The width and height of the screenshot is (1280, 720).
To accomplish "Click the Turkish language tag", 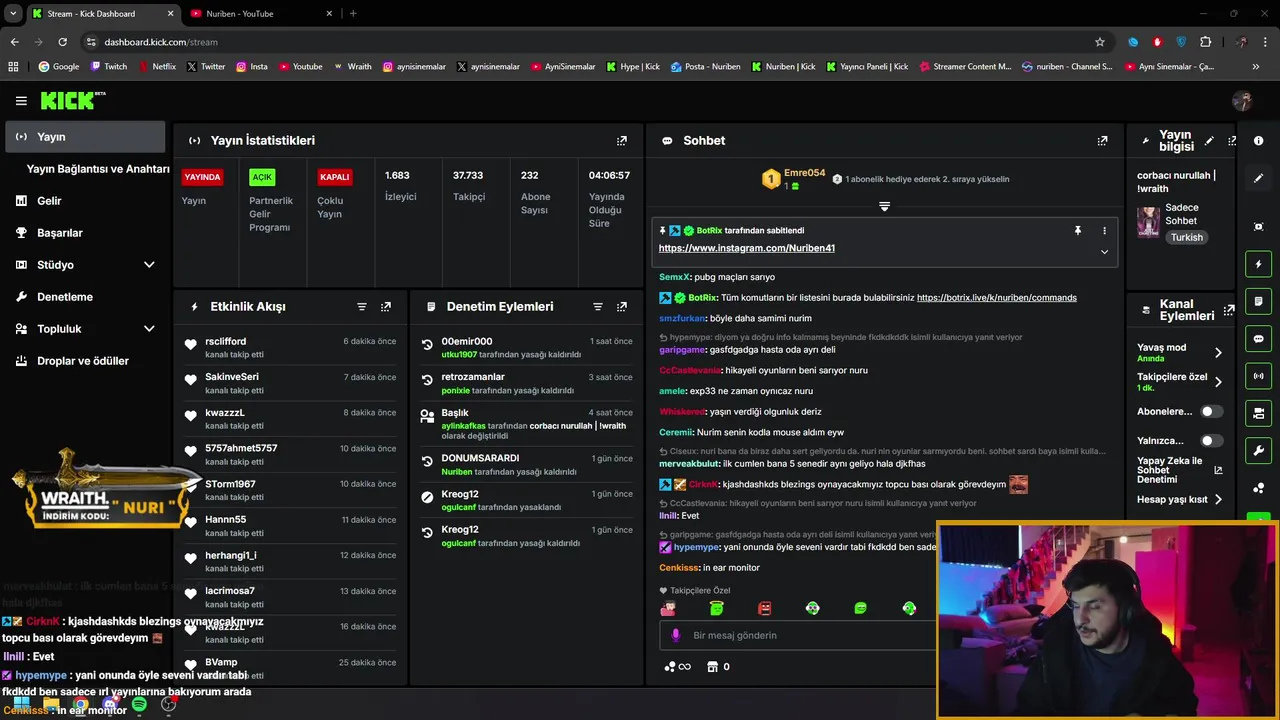I will (1187, 238).
